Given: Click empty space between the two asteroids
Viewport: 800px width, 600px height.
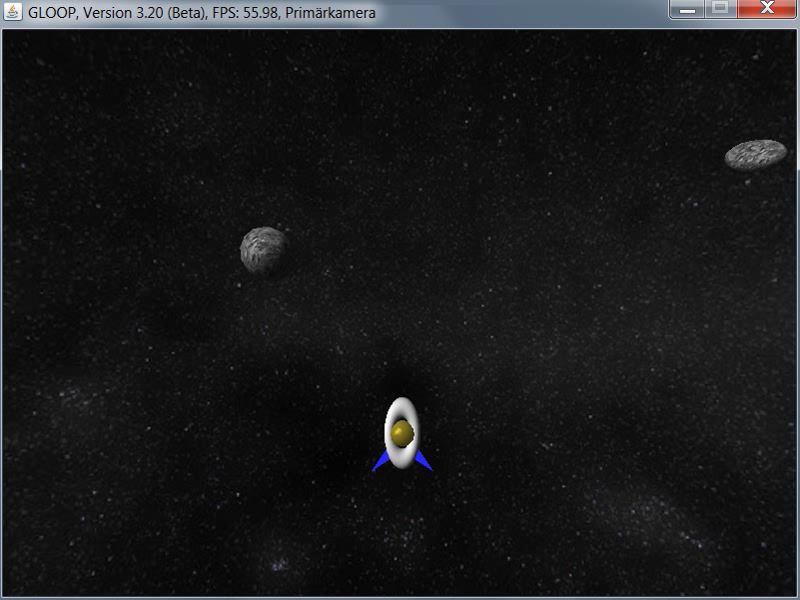Looking at the screenshot, I should [x=500, y=200].
